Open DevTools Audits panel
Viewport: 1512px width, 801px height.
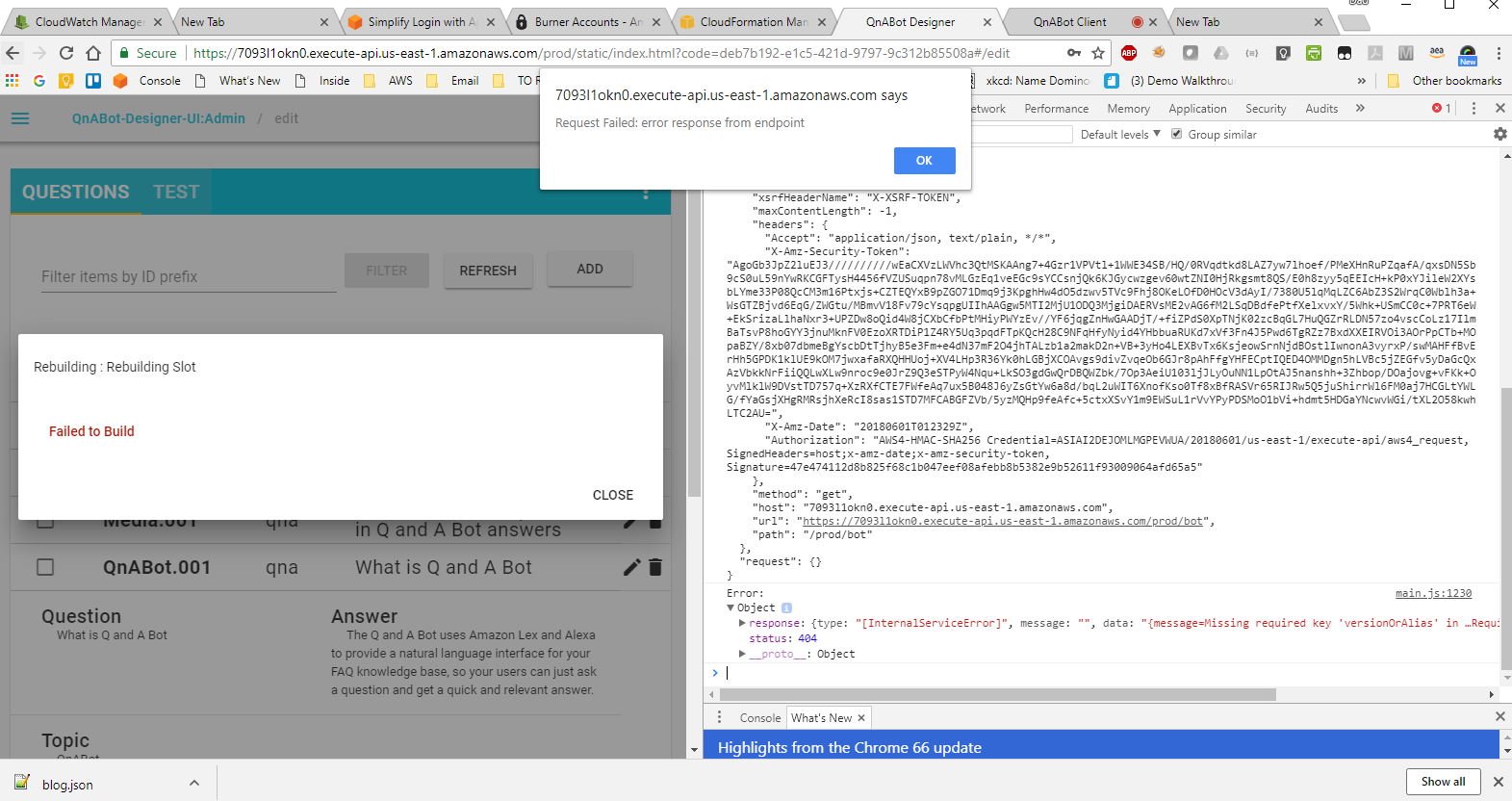pos(1321,109)
